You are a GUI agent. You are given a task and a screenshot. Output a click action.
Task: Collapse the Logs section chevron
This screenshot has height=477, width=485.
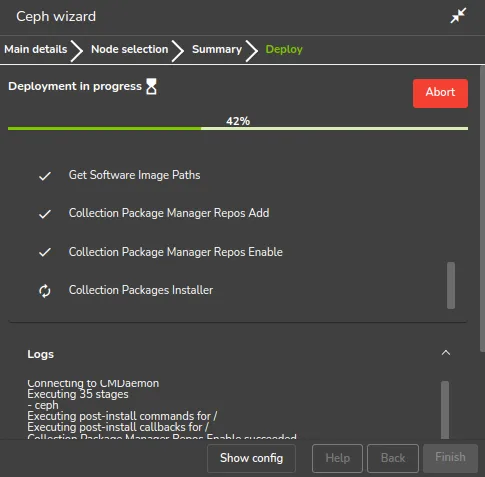[x=446, y=353]
